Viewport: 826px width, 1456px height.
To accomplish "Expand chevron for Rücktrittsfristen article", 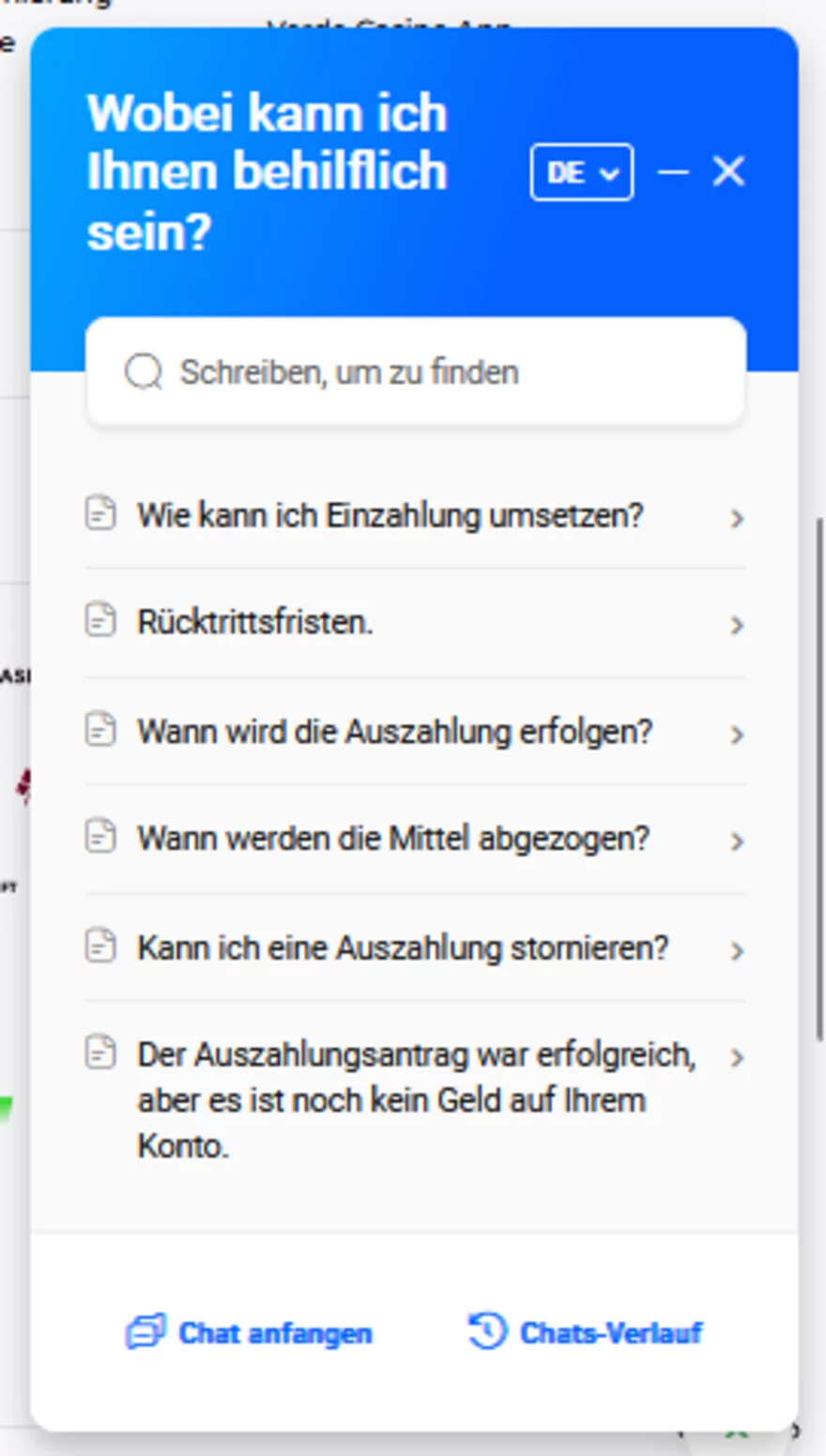I will pyautogui.click(x=737, y=625).
